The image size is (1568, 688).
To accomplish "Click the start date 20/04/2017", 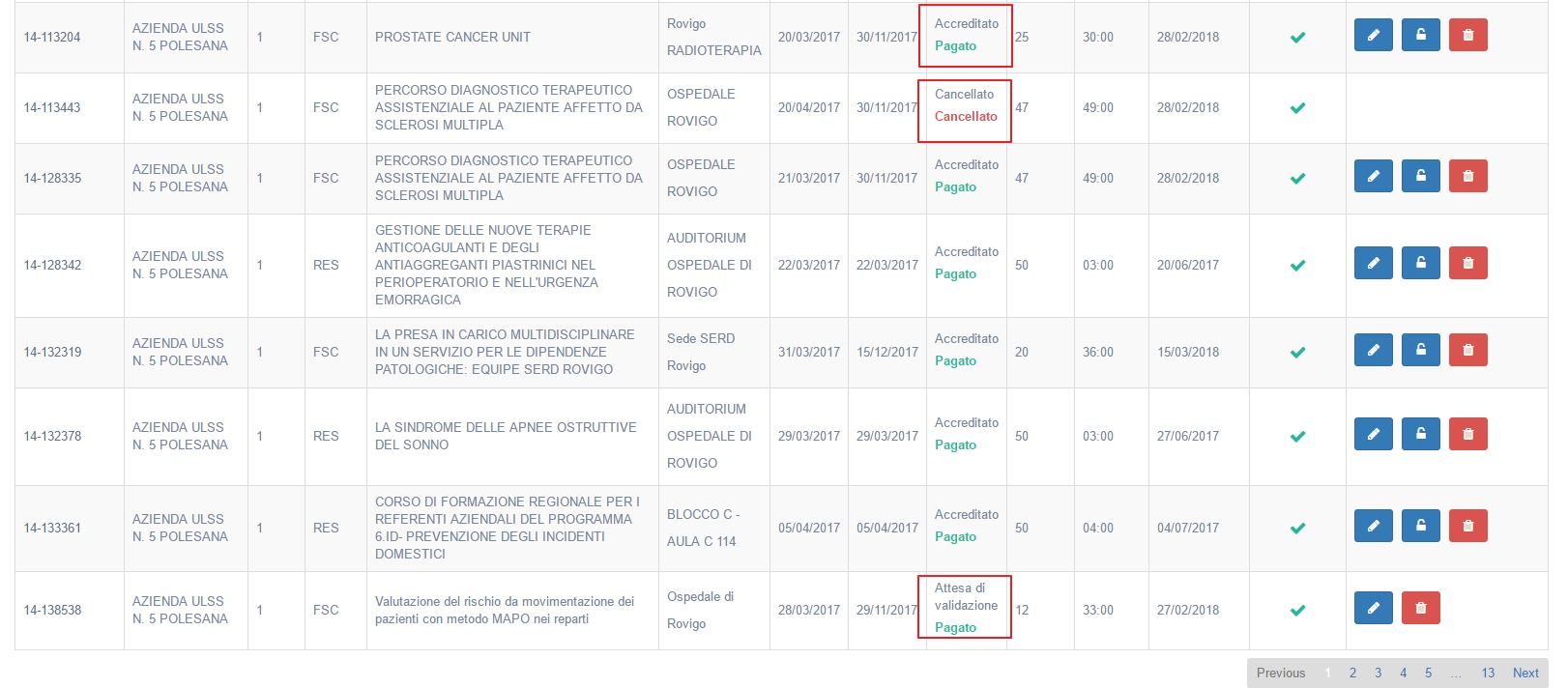I will 809,108.
